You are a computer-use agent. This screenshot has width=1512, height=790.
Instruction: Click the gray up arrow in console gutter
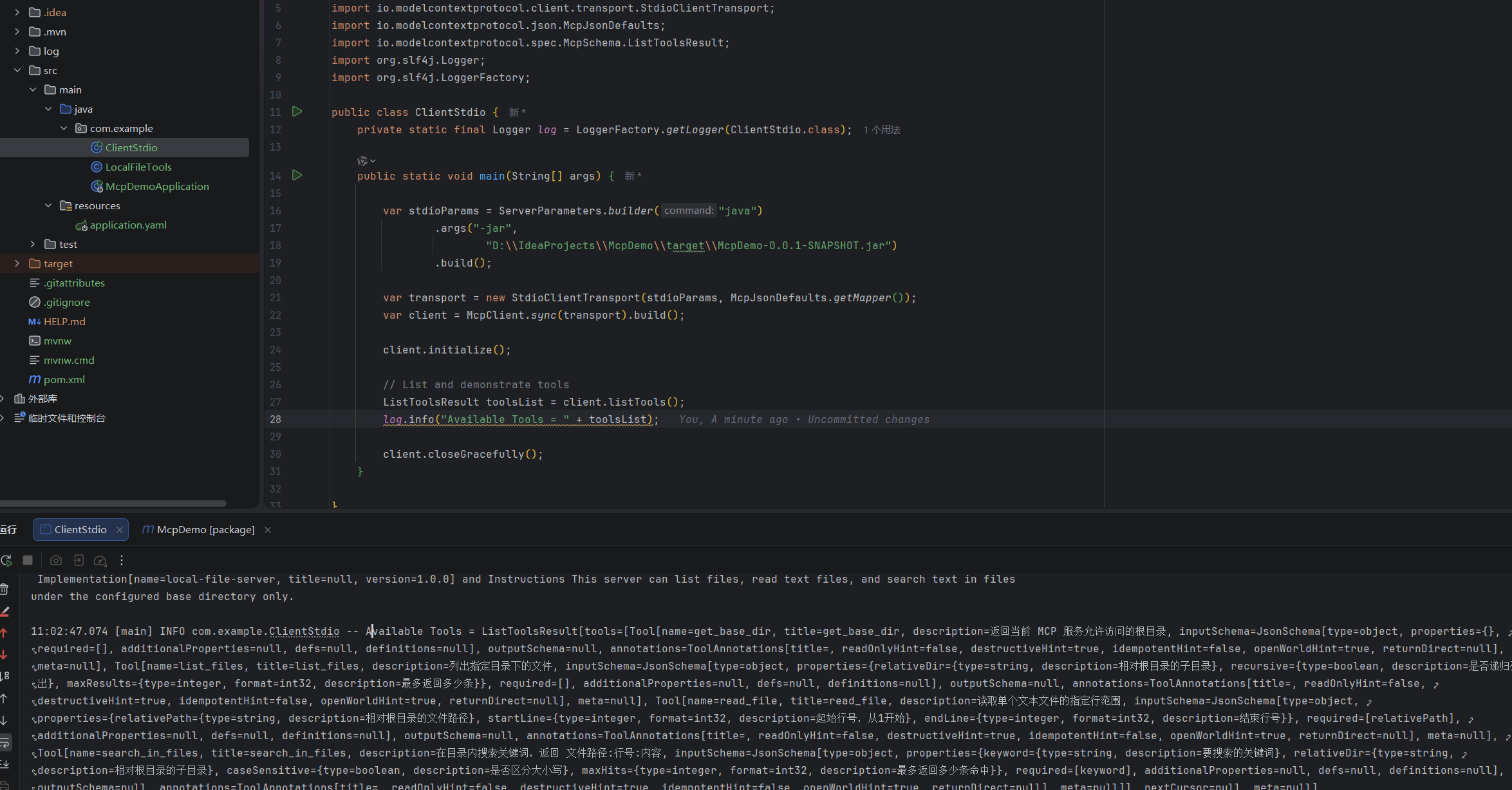[x=4, y=699]
